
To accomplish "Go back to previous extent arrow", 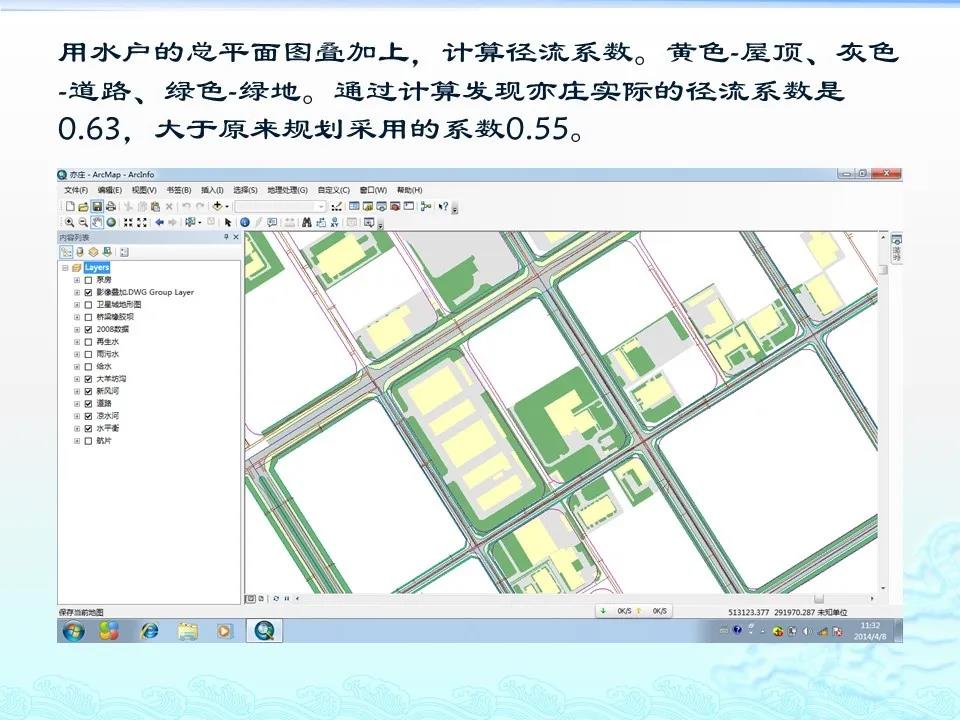I will [160, 222].
